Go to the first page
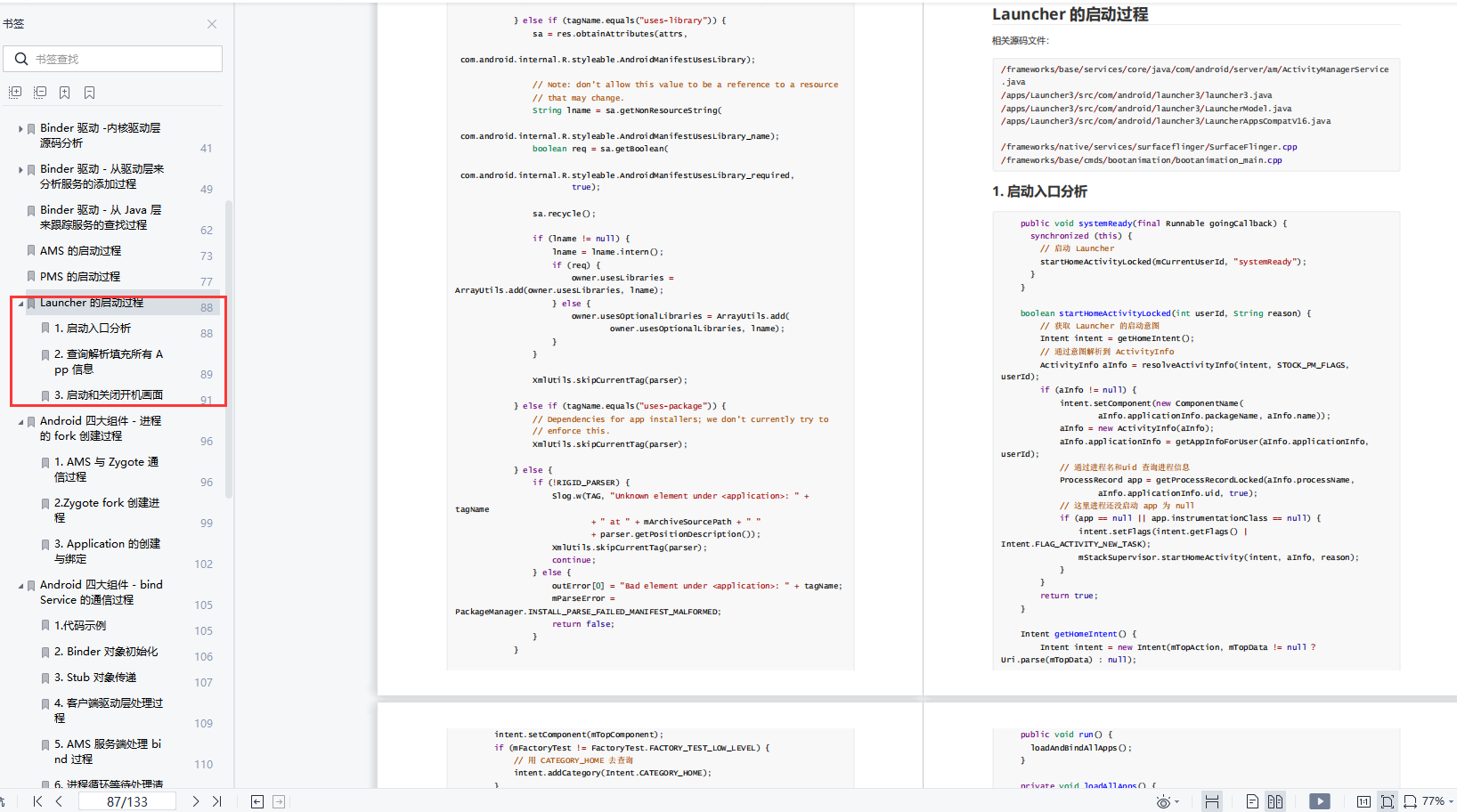1457x812 pixels. [x=37, y=801]
